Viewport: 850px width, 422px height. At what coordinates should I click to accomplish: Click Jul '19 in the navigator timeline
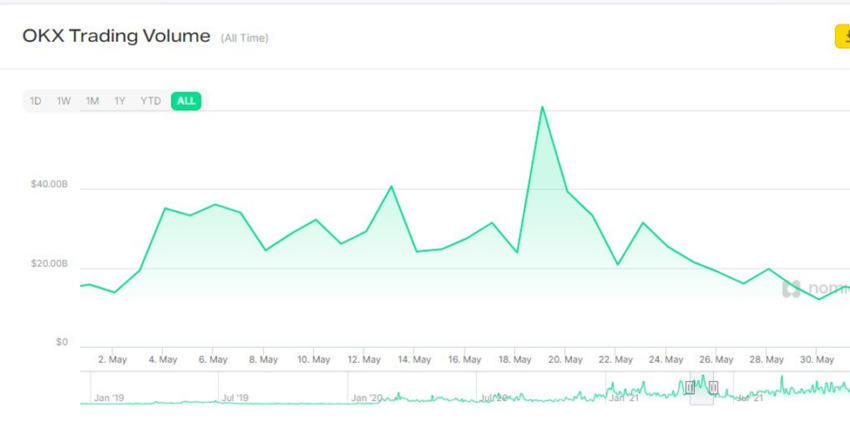coord(235,398)
